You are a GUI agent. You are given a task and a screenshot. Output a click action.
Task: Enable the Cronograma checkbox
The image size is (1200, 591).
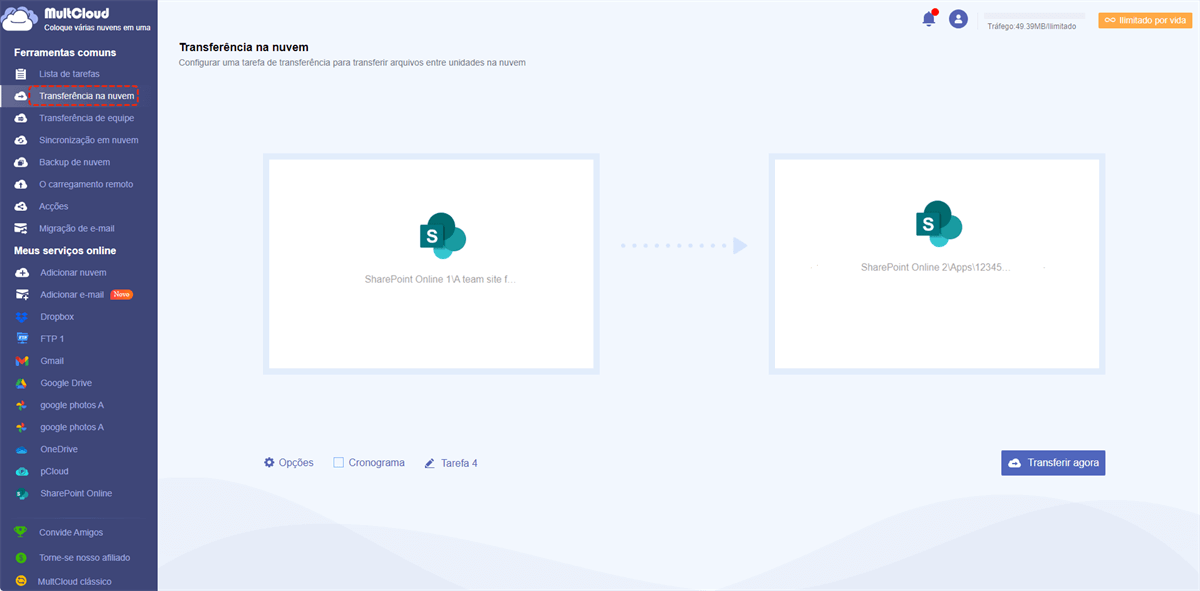click(339, 462)
